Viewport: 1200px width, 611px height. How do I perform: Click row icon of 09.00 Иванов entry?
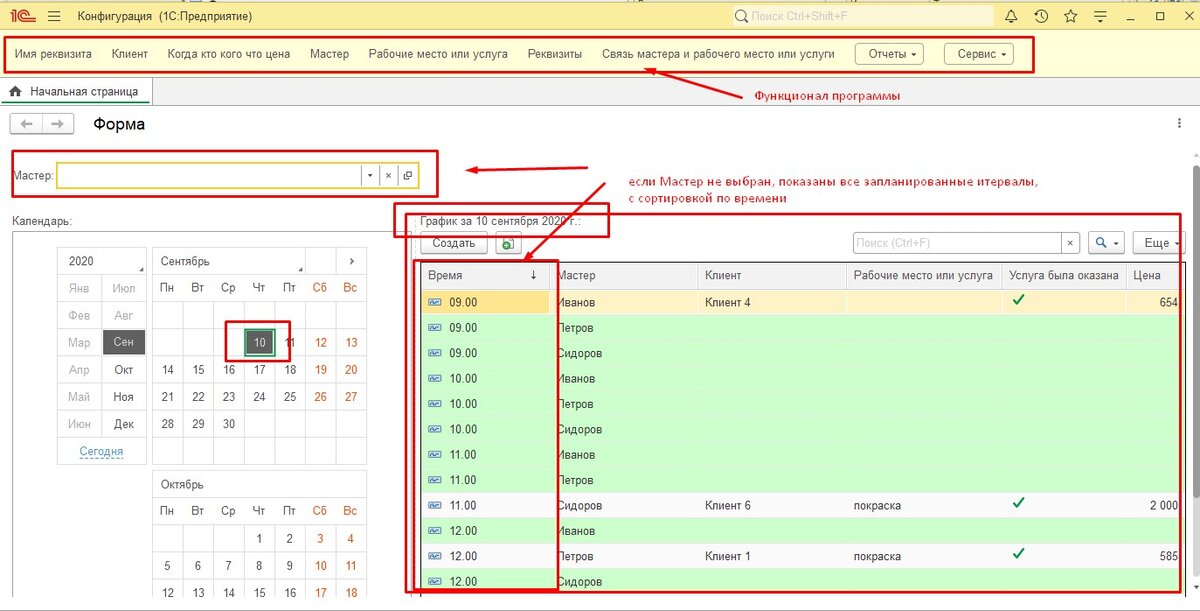(x=434, y=302)
